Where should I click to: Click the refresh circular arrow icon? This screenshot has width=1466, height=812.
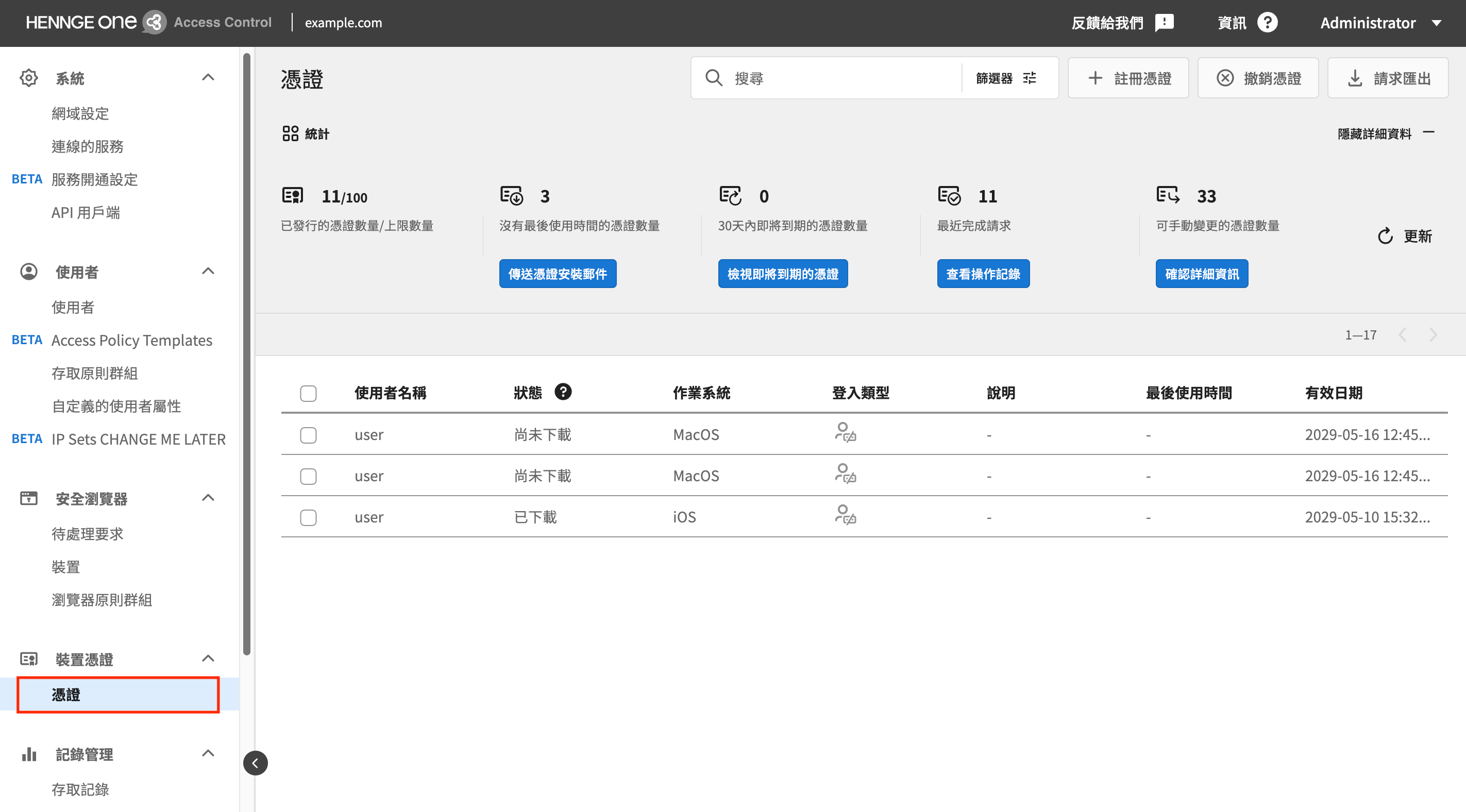click(1385, 236)
